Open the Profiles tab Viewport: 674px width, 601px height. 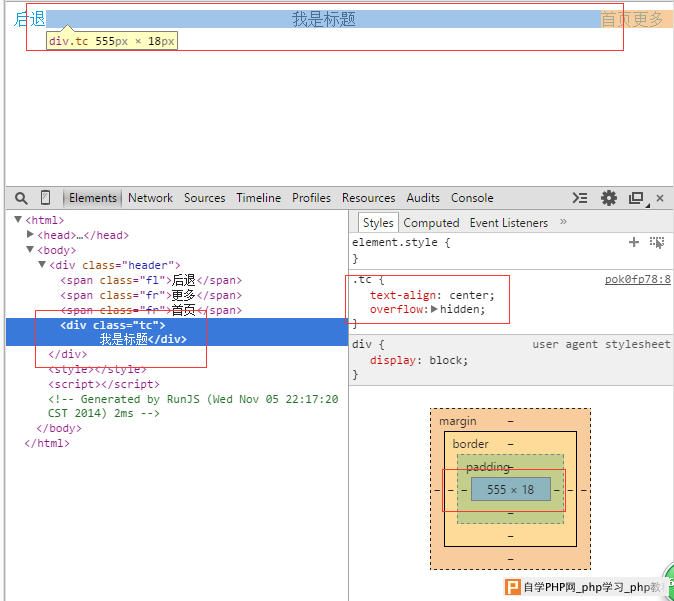[311, 198]
